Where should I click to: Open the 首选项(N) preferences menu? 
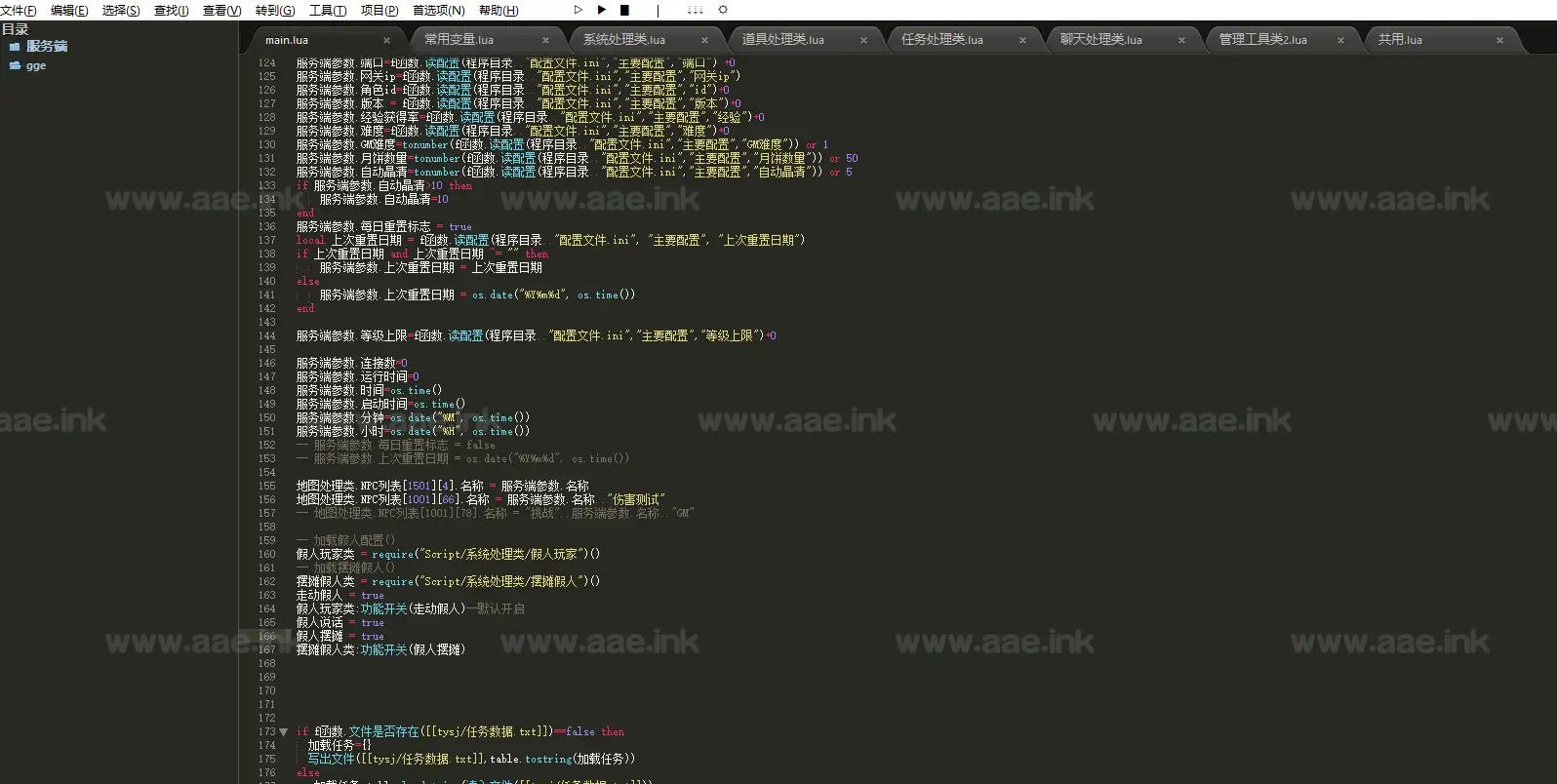coord(438,11)
